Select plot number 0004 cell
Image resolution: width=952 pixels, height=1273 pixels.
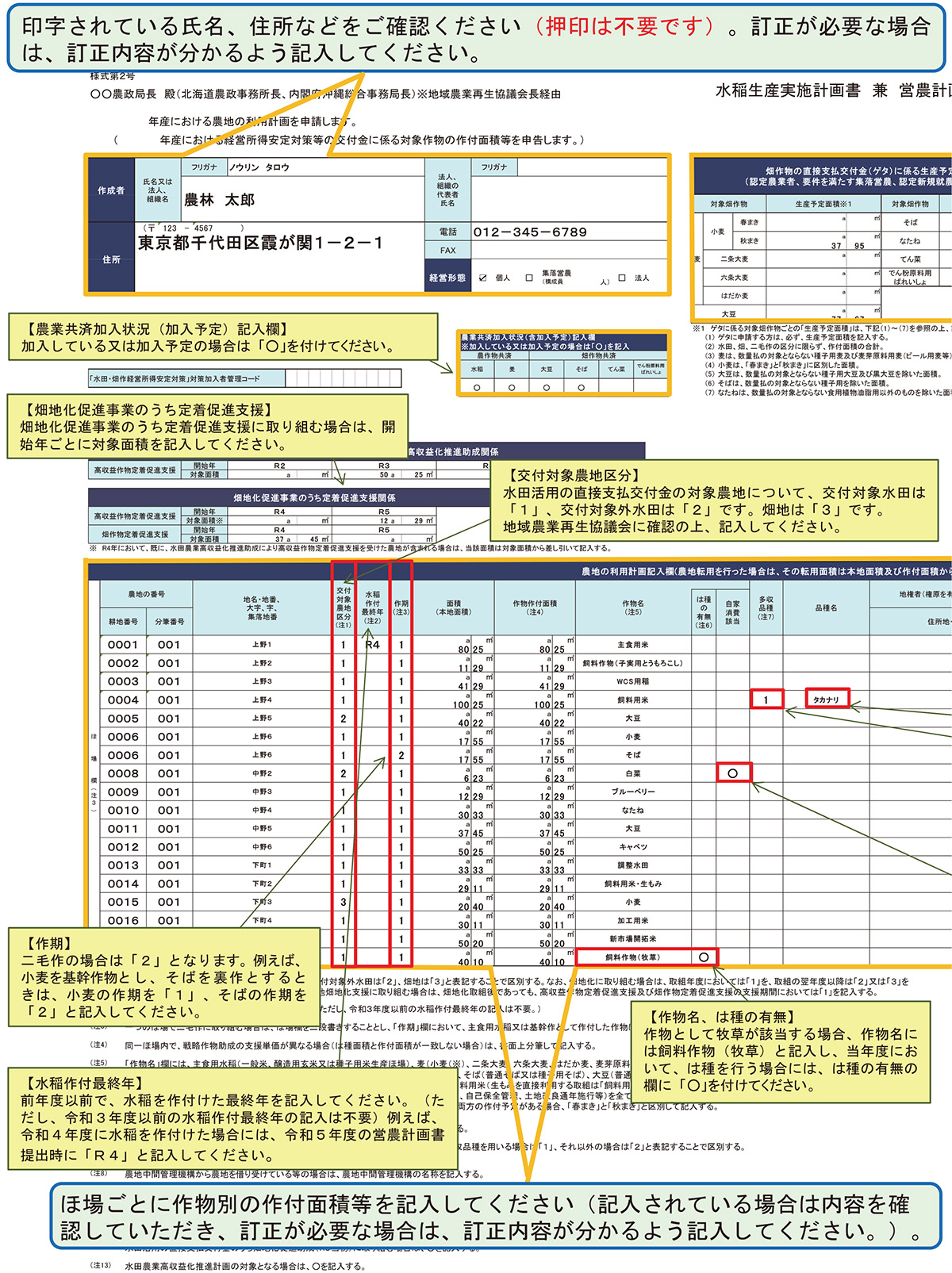123,700
